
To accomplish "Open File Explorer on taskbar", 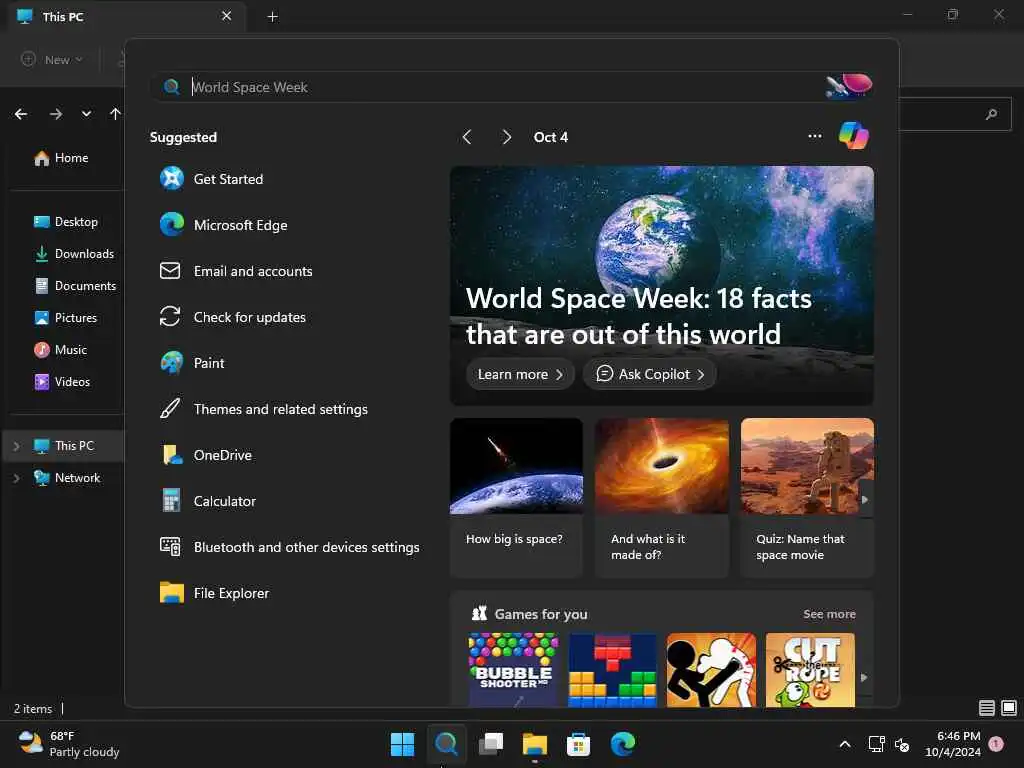I will (x=535, y=744).
